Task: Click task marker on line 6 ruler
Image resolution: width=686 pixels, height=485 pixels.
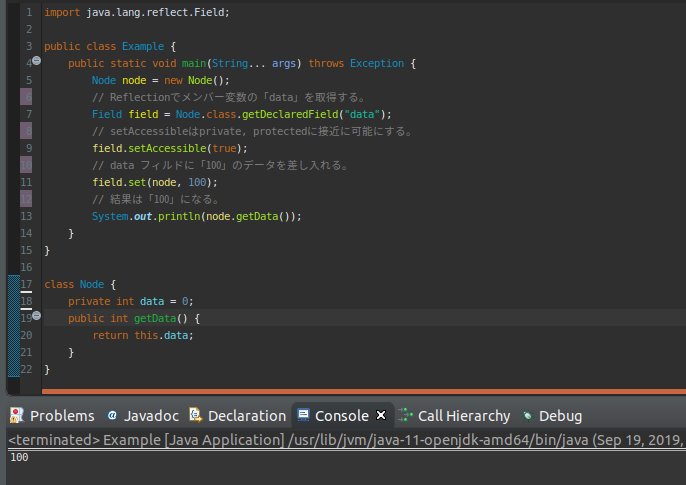Action: pyautogui.click(x=26, y=97)
